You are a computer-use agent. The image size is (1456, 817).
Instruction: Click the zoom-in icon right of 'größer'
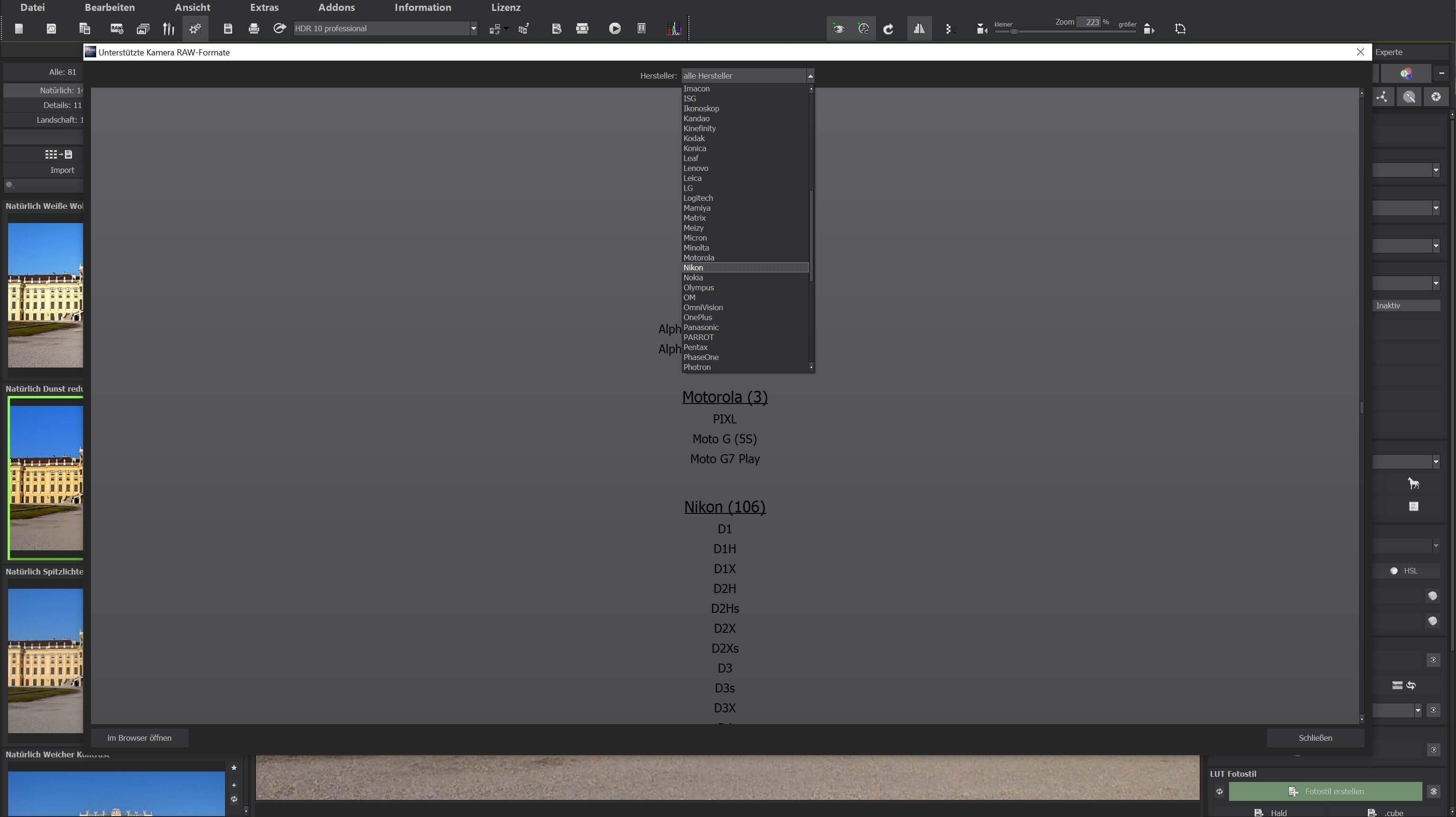[x=1149, y=28]
